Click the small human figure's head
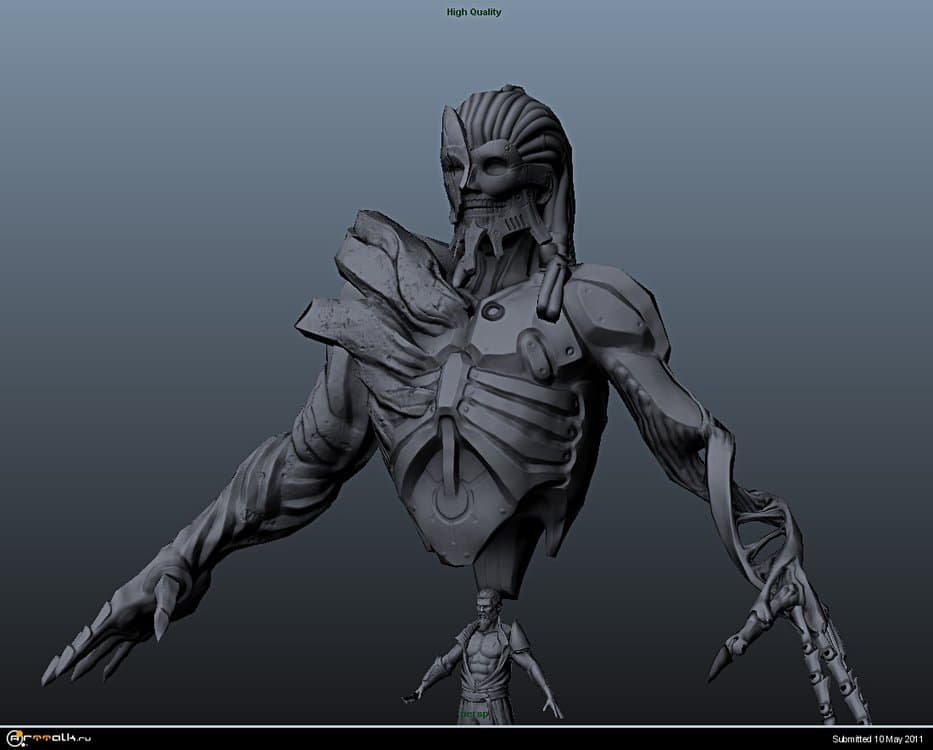Viewport: 933px width, 750px height. 485,603
